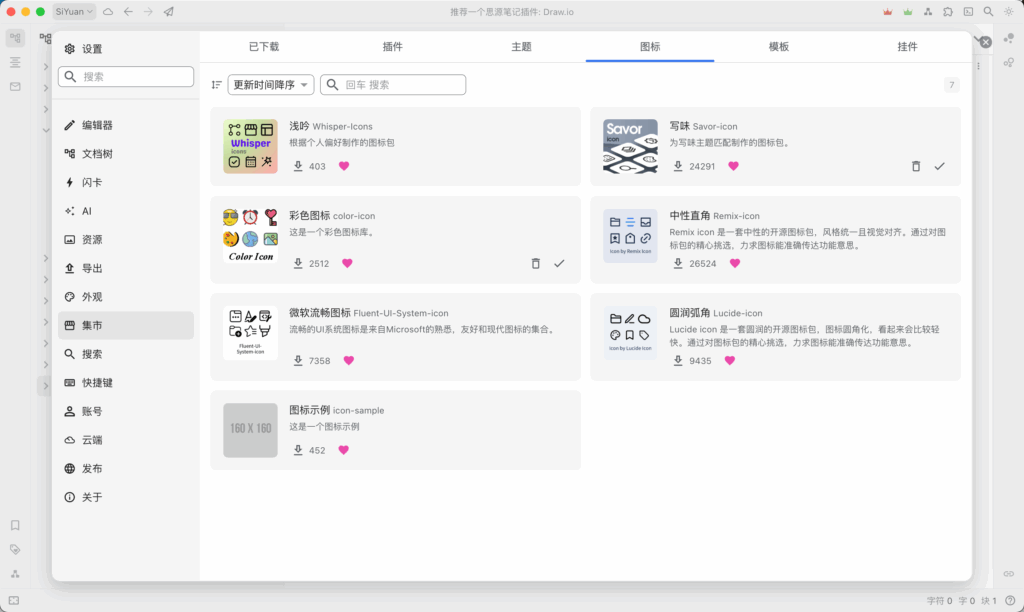Click the download icon for Whisper-Icons
Viewport: 1024px width, 612px height.
pos(298,166)
